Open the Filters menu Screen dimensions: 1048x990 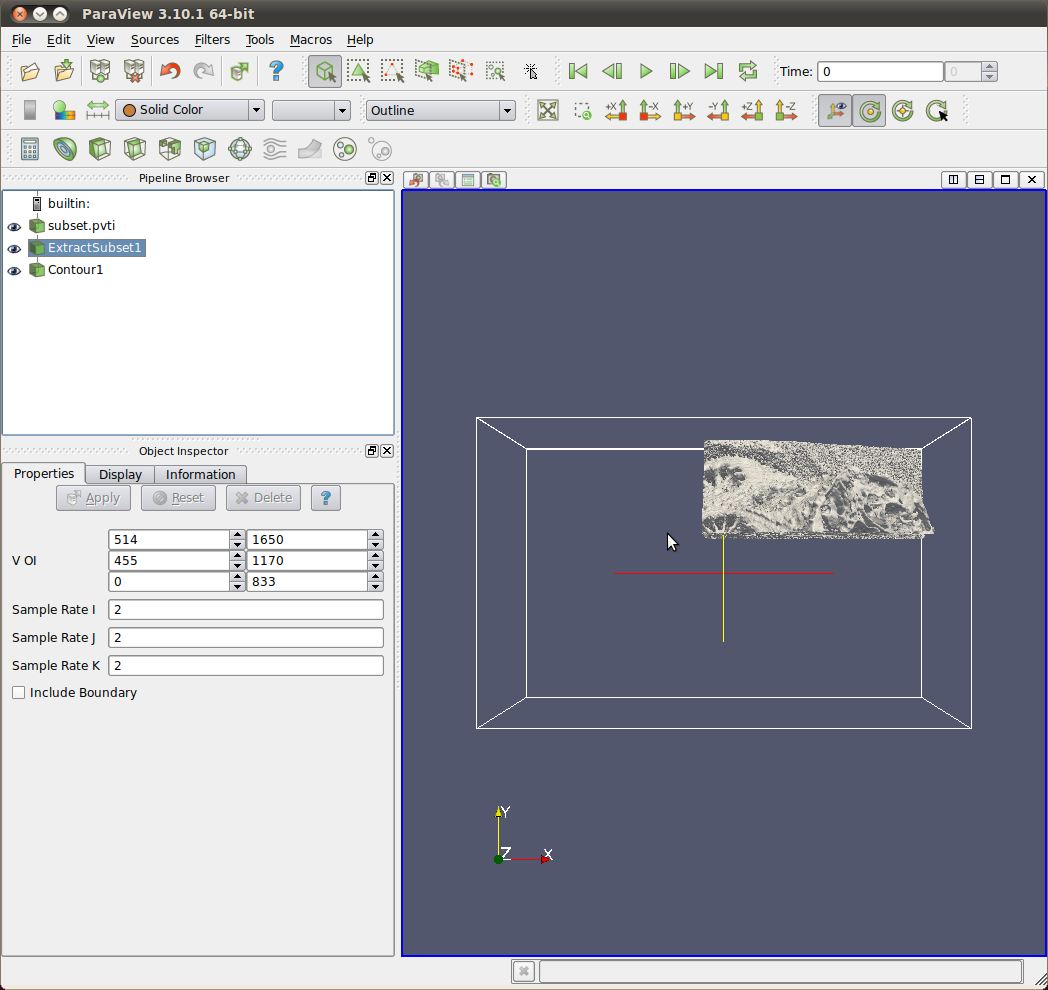(212, 40)
